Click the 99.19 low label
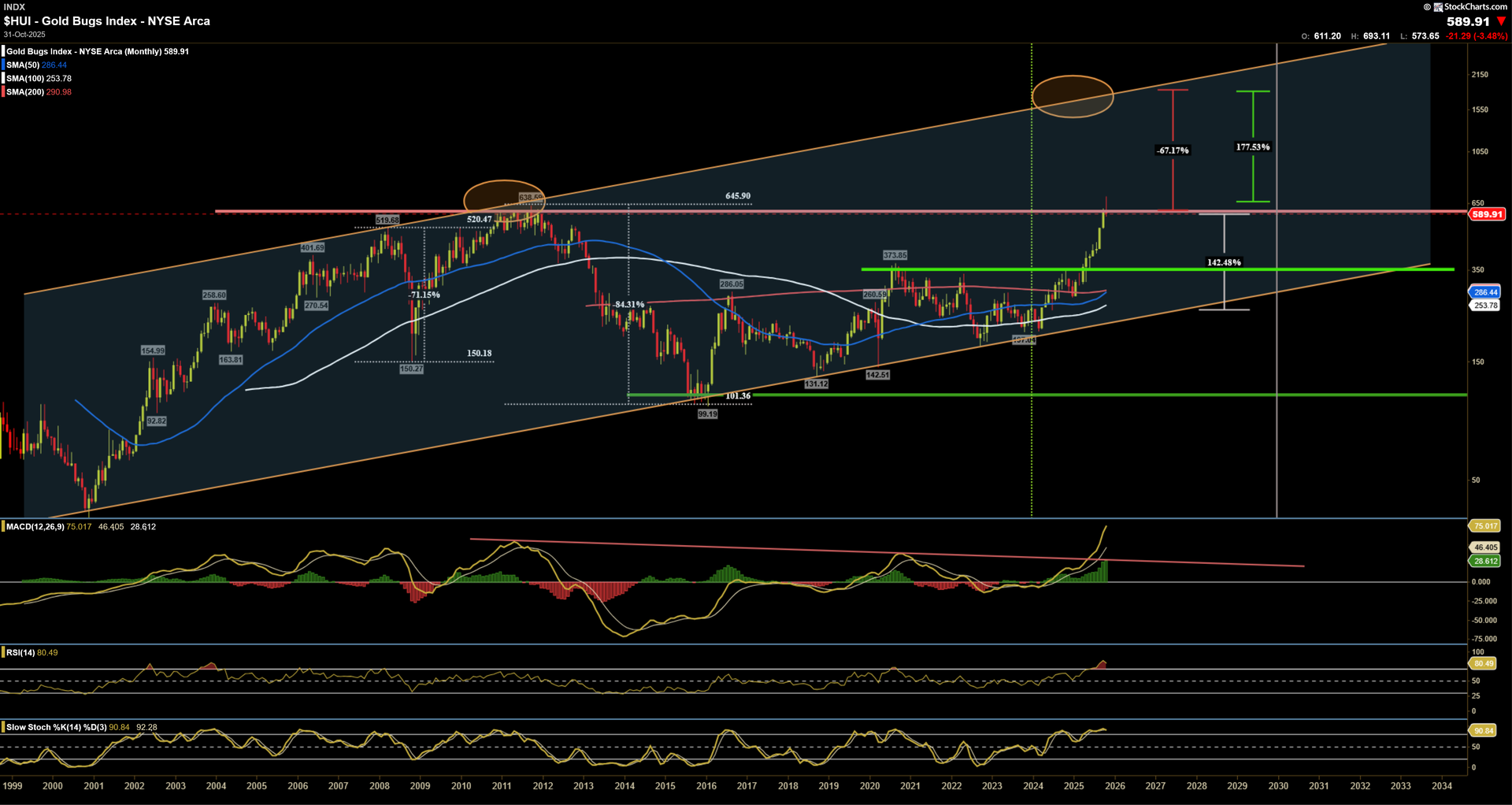 [708, 414]
